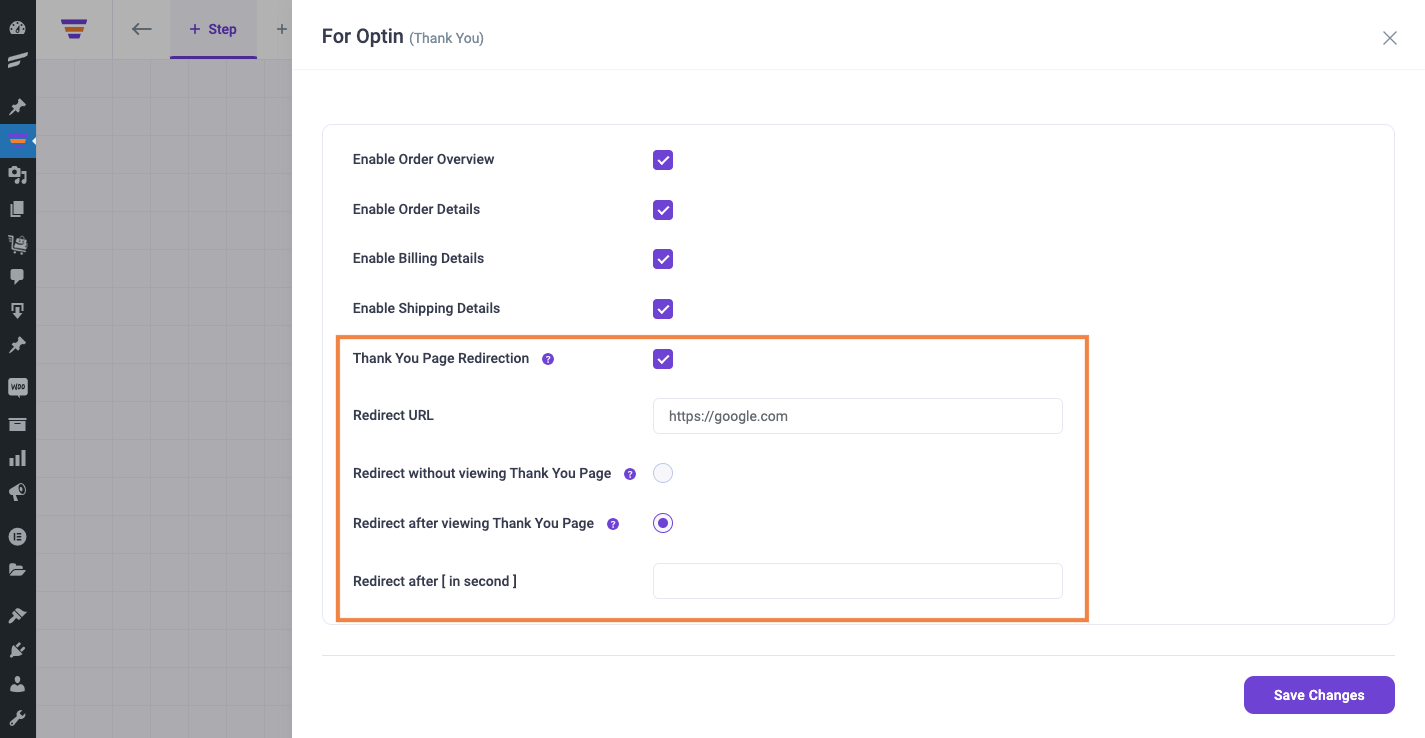Select Redirect after viewing Thank You Page
This screenshot has width=1425, height=738.
pyautogui.click(x=663, y=523)
